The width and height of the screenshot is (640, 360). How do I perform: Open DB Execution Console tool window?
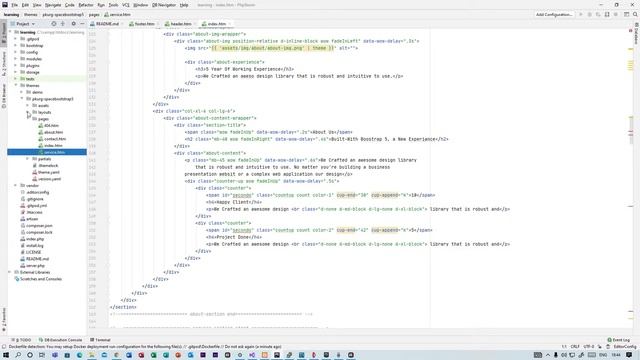[x=60, y=340]
